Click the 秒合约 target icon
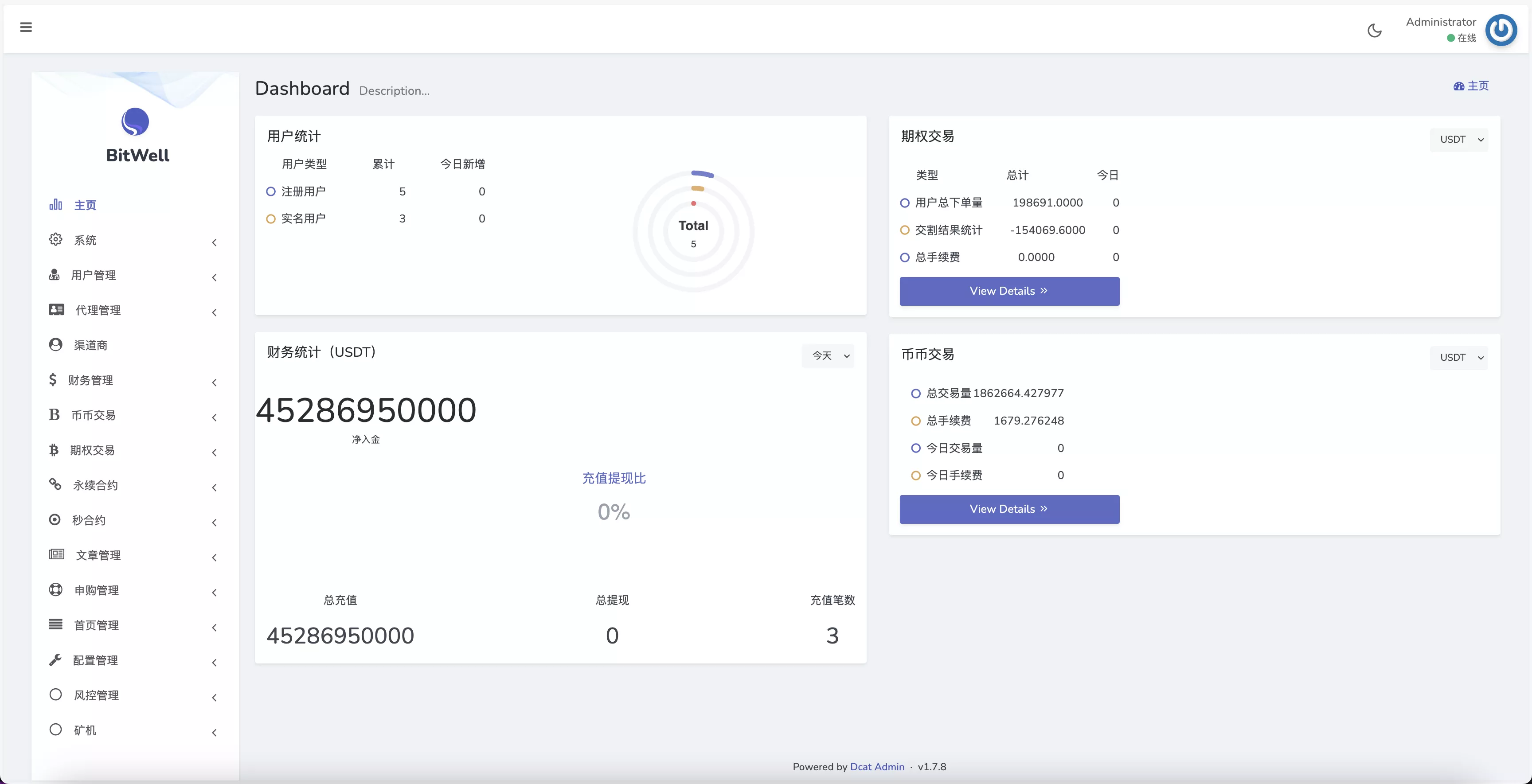This screenshot has height=784, width=1532. click(55, 519)
